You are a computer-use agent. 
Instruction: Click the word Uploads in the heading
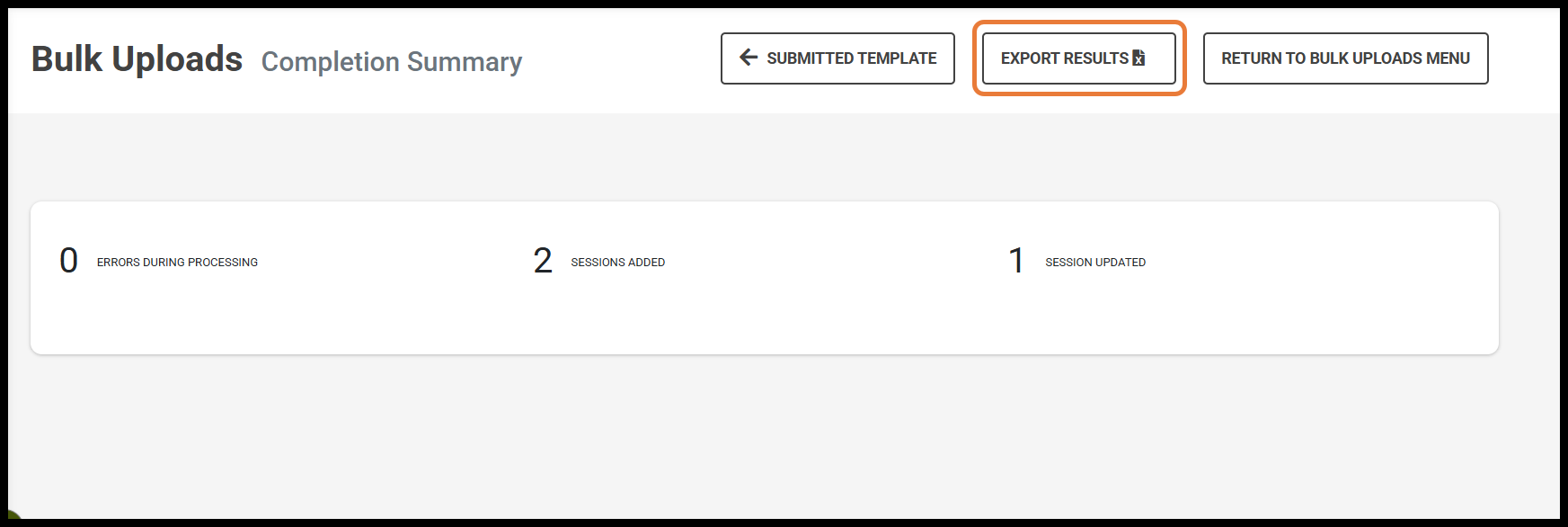coord(177,59)
